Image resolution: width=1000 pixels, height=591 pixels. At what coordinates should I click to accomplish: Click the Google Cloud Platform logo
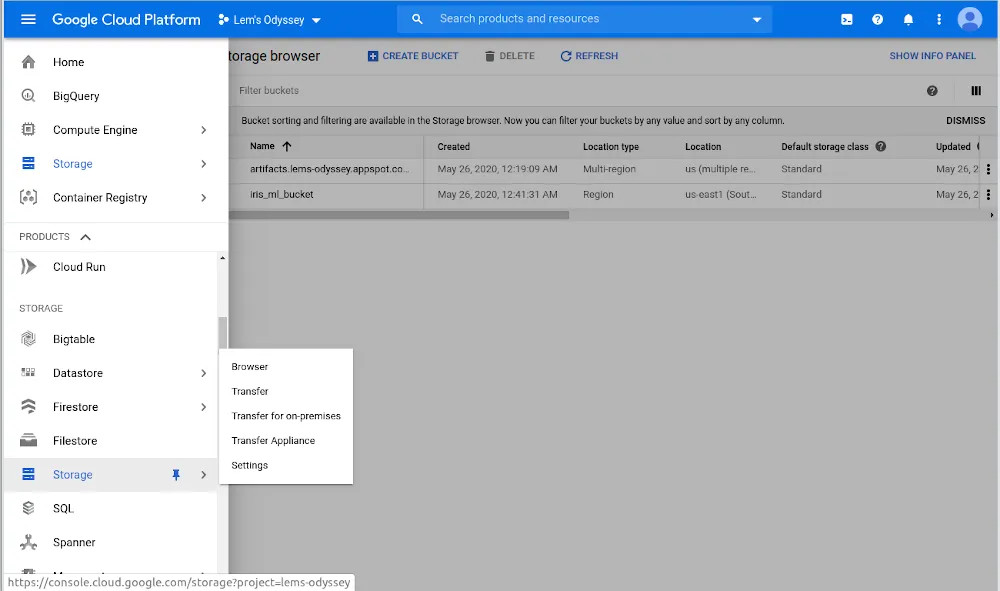(x=126, y=20)
